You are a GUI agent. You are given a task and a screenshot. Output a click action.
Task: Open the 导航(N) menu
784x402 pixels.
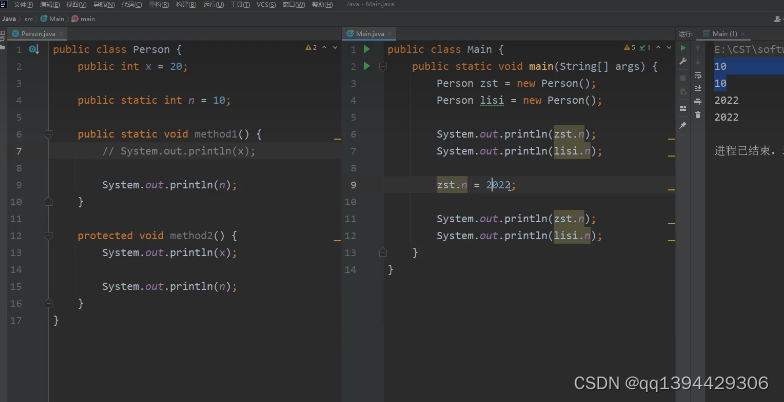pyautogui.click(x=104, y=4)
